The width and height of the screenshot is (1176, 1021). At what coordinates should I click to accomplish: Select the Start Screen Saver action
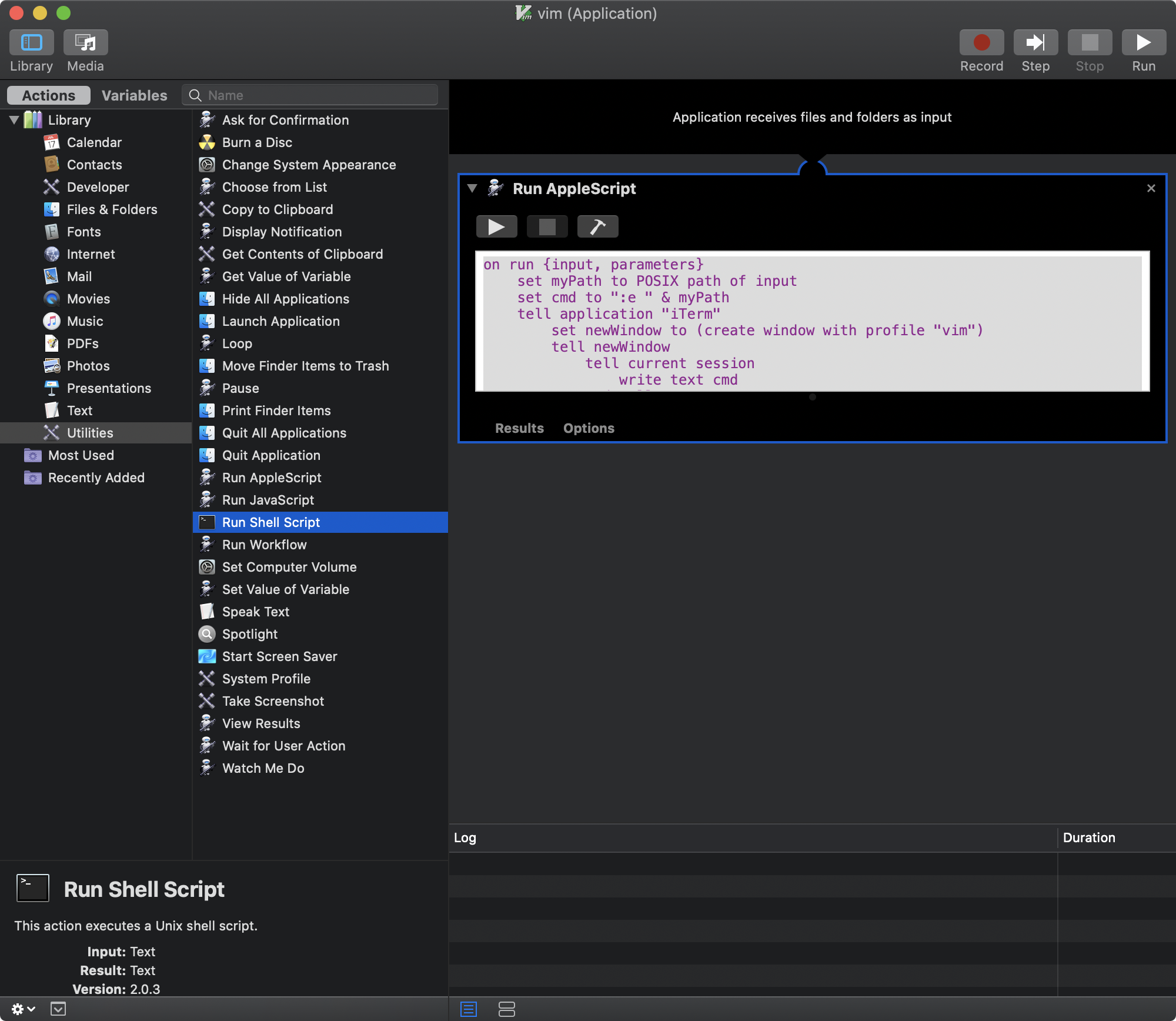(320, 656)
